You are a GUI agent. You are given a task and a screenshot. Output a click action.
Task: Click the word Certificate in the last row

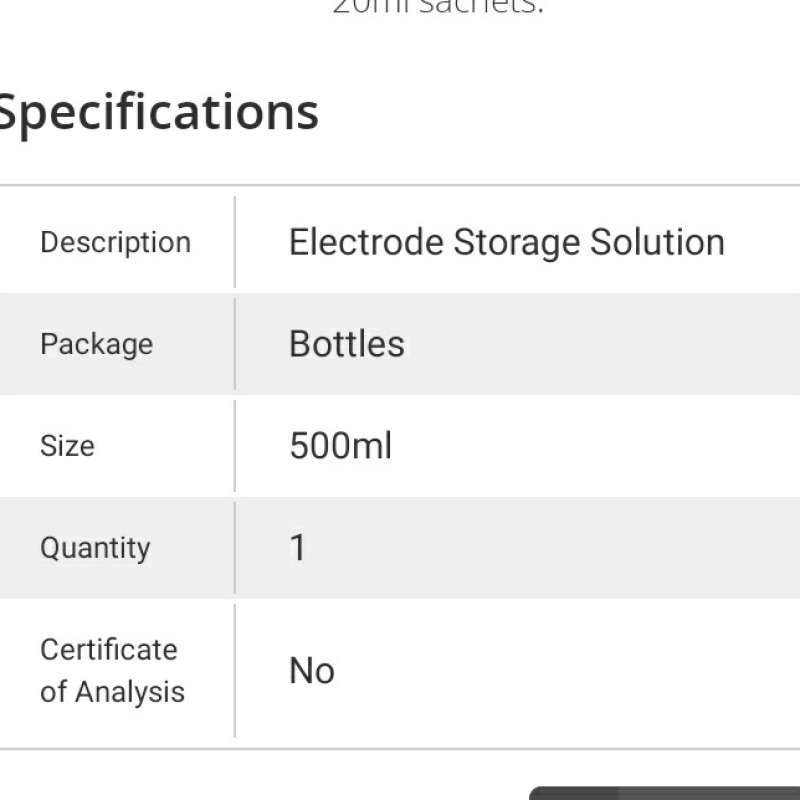click(108, 650)
